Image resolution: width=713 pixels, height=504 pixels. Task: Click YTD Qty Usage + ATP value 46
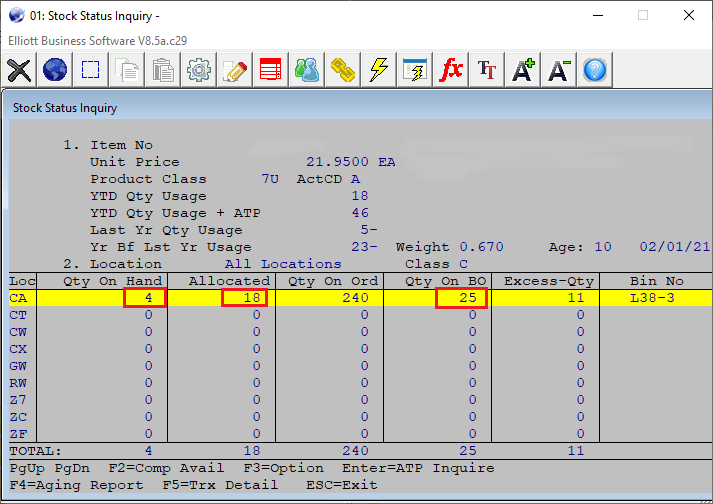click(x=360, y=213)
